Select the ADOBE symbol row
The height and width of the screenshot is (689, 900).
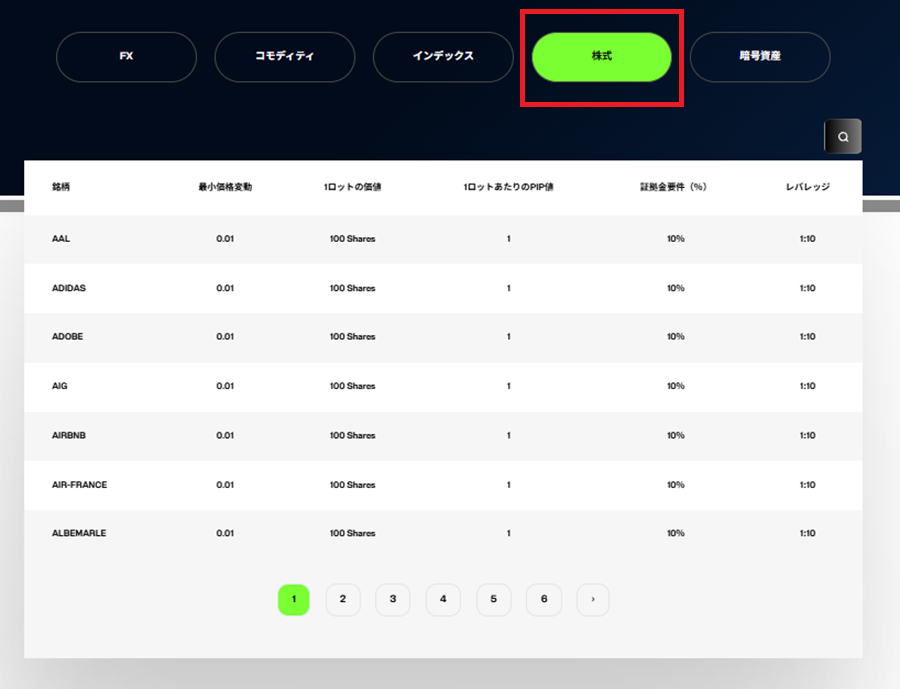[443, 337]
